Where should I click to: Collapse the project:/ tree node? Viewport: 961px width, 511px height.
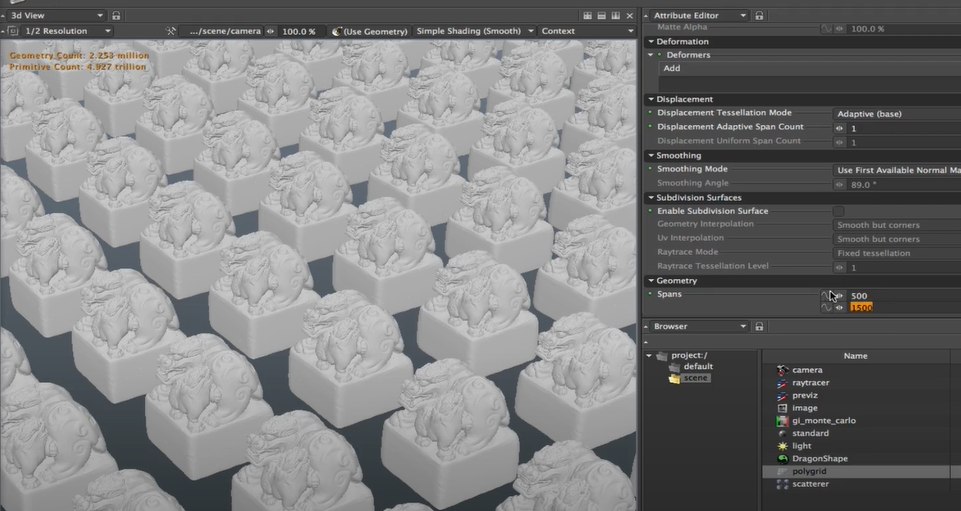(x=649, y=355)
